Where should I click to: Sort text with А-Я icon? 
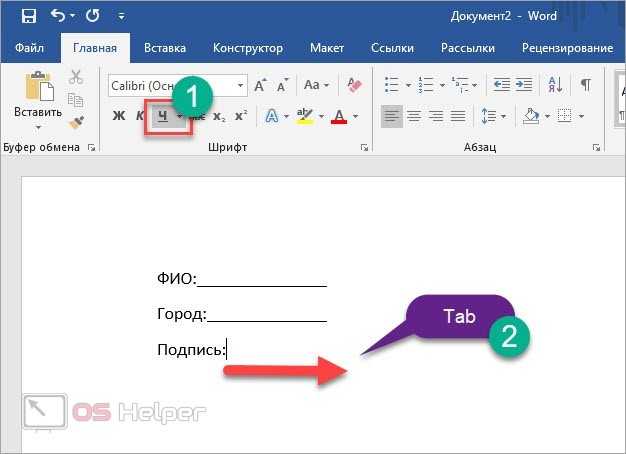[555, 85]
